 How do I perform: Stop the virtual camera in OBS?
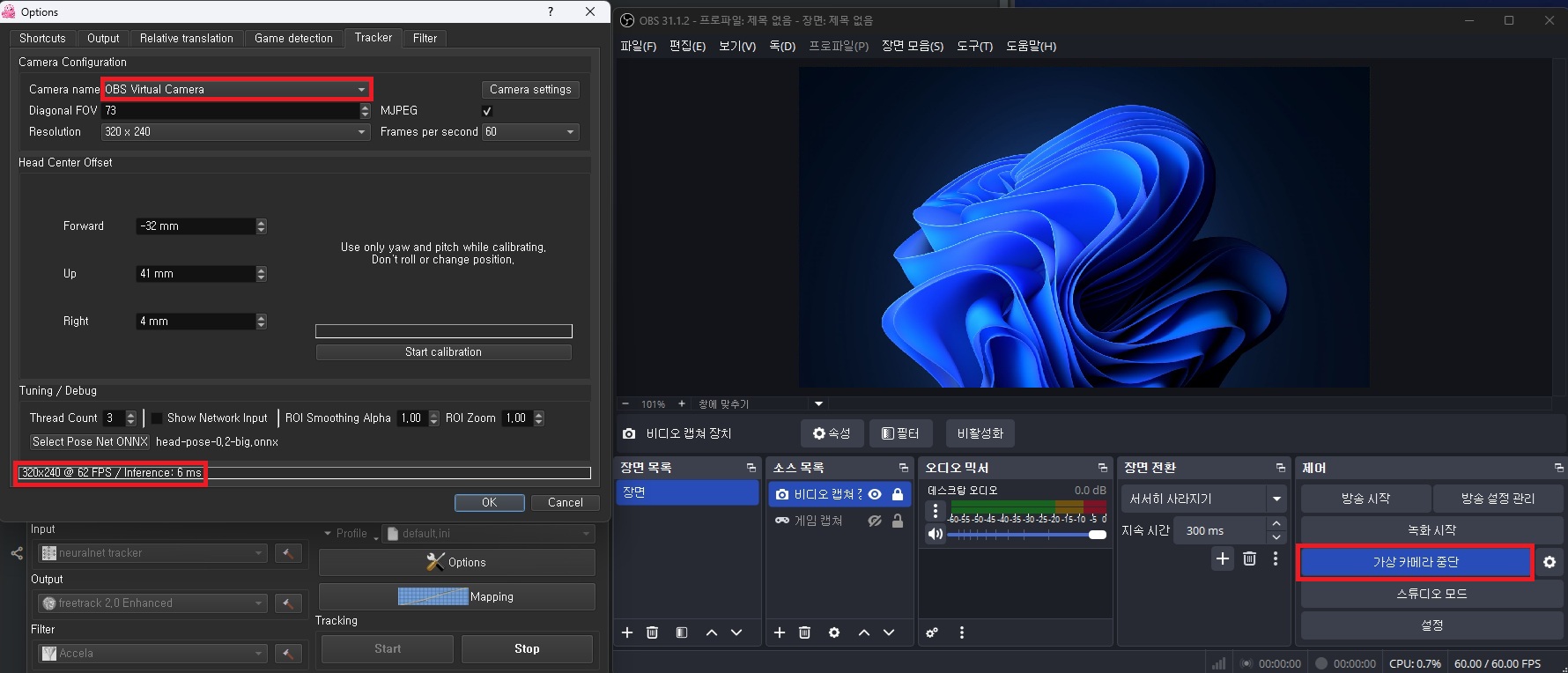coord(1416,562)
